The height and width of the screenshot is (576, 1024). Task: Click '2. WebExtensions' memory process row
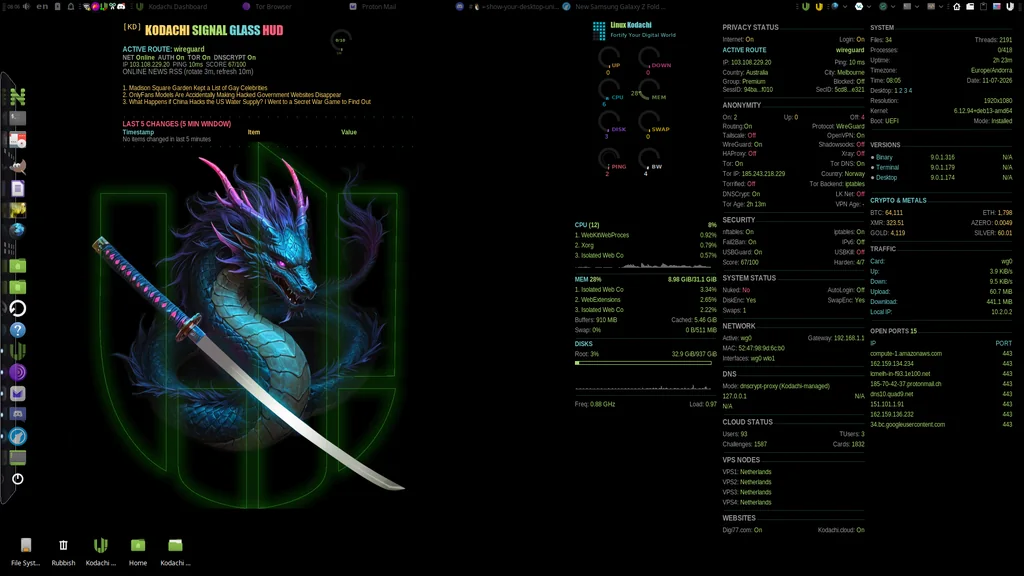pos(645,300)
